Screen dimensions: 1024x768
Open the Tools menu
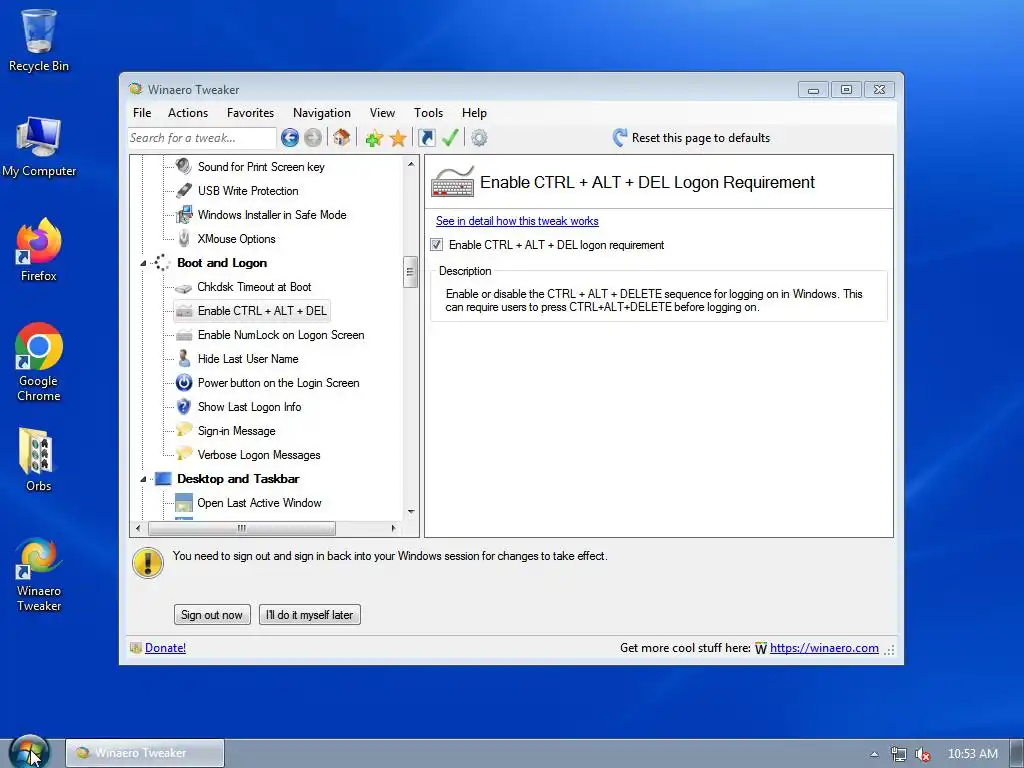pyautogui.click(x=428, y=113)
